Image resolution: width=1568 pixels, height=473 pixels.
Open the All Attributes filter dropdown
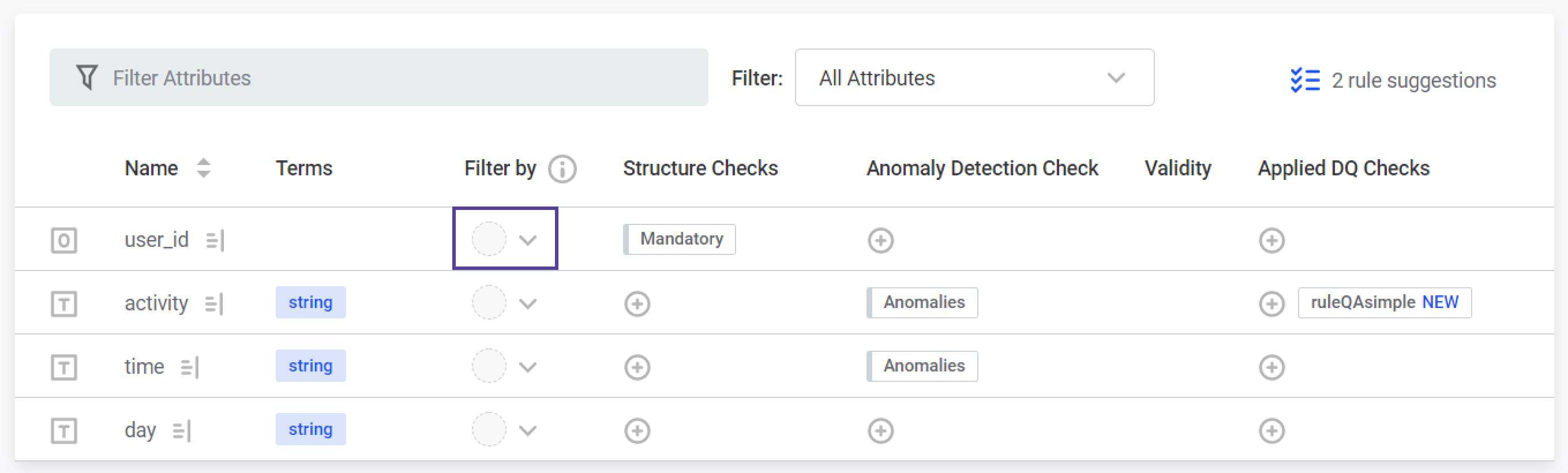click(974, 78)
